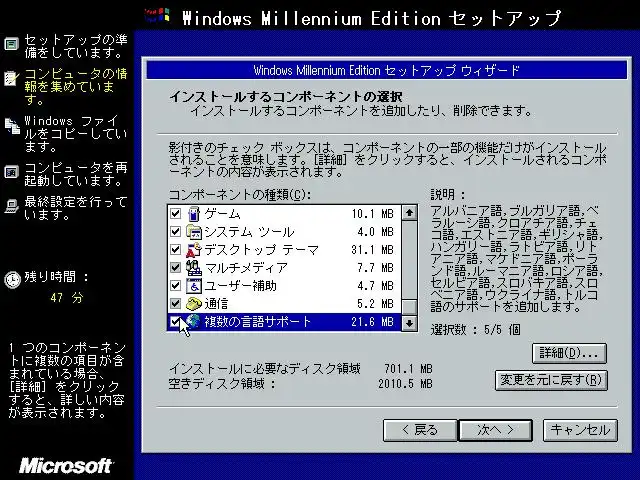Click the 10.1 MB size value

tap(373, 214)
